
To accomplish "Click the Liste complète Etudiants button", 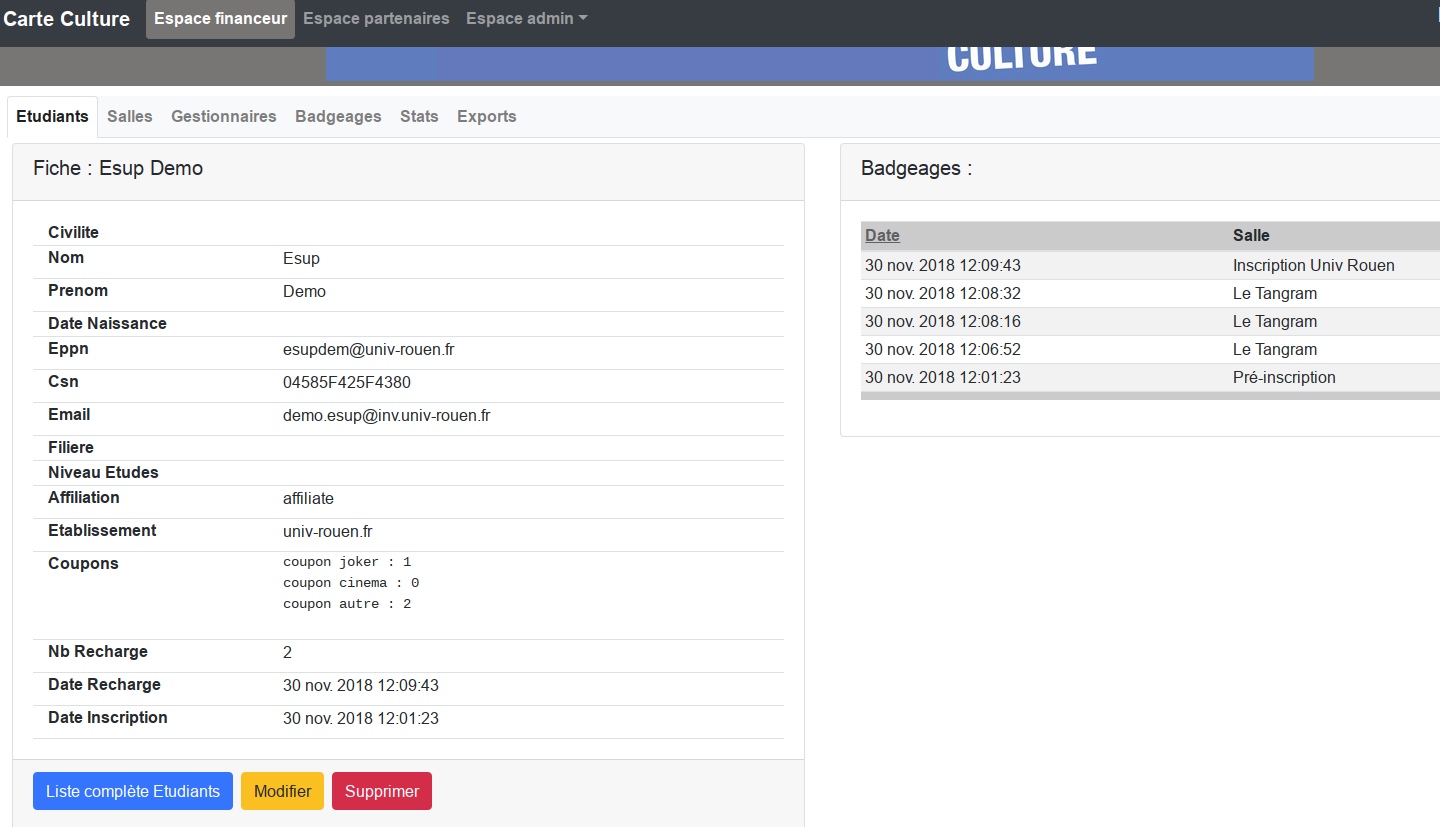I will point(133,791).
